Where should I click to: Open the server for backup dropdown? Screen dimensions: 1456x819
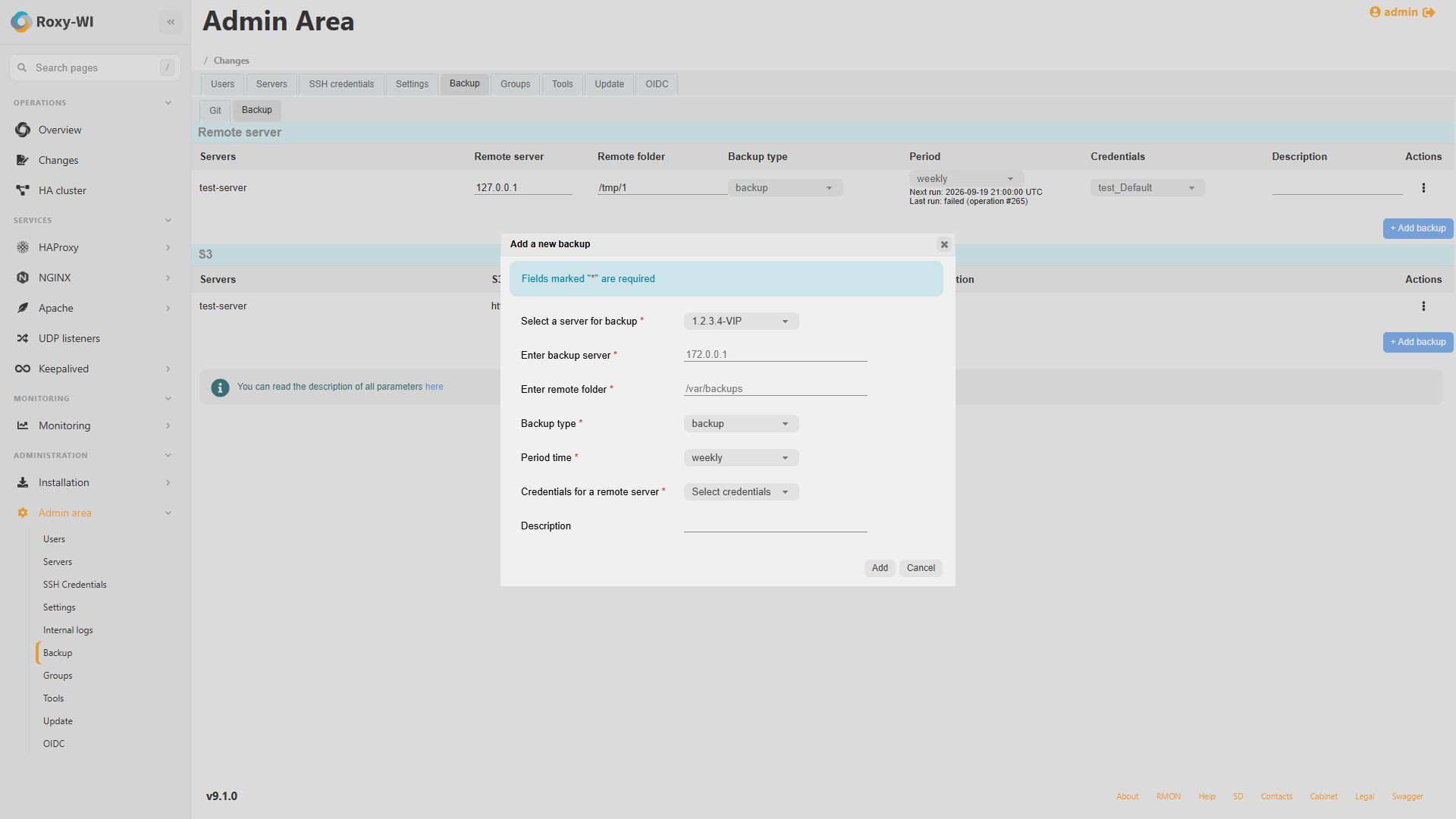[x=741, y=322]
